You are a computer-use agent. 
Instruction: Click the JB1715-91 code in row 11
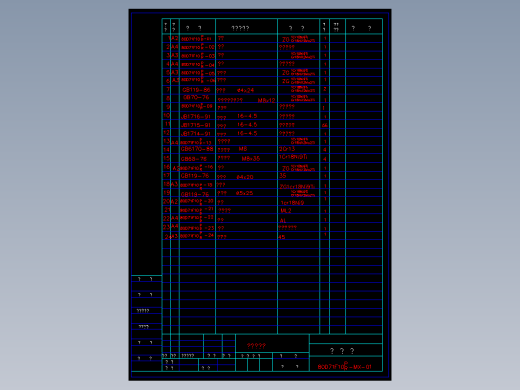coord(196,125)
